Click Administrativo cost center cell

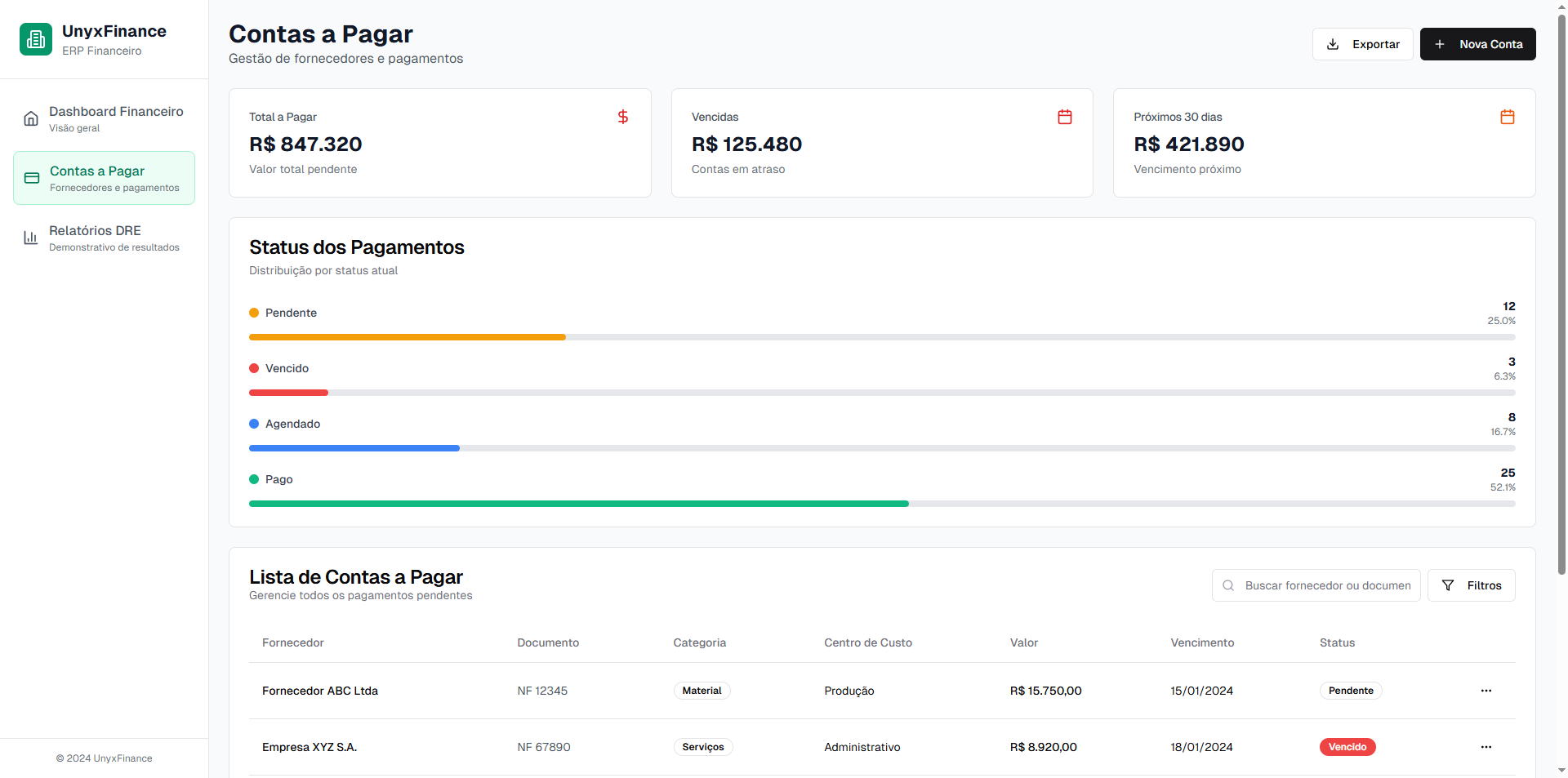point(862,747)
